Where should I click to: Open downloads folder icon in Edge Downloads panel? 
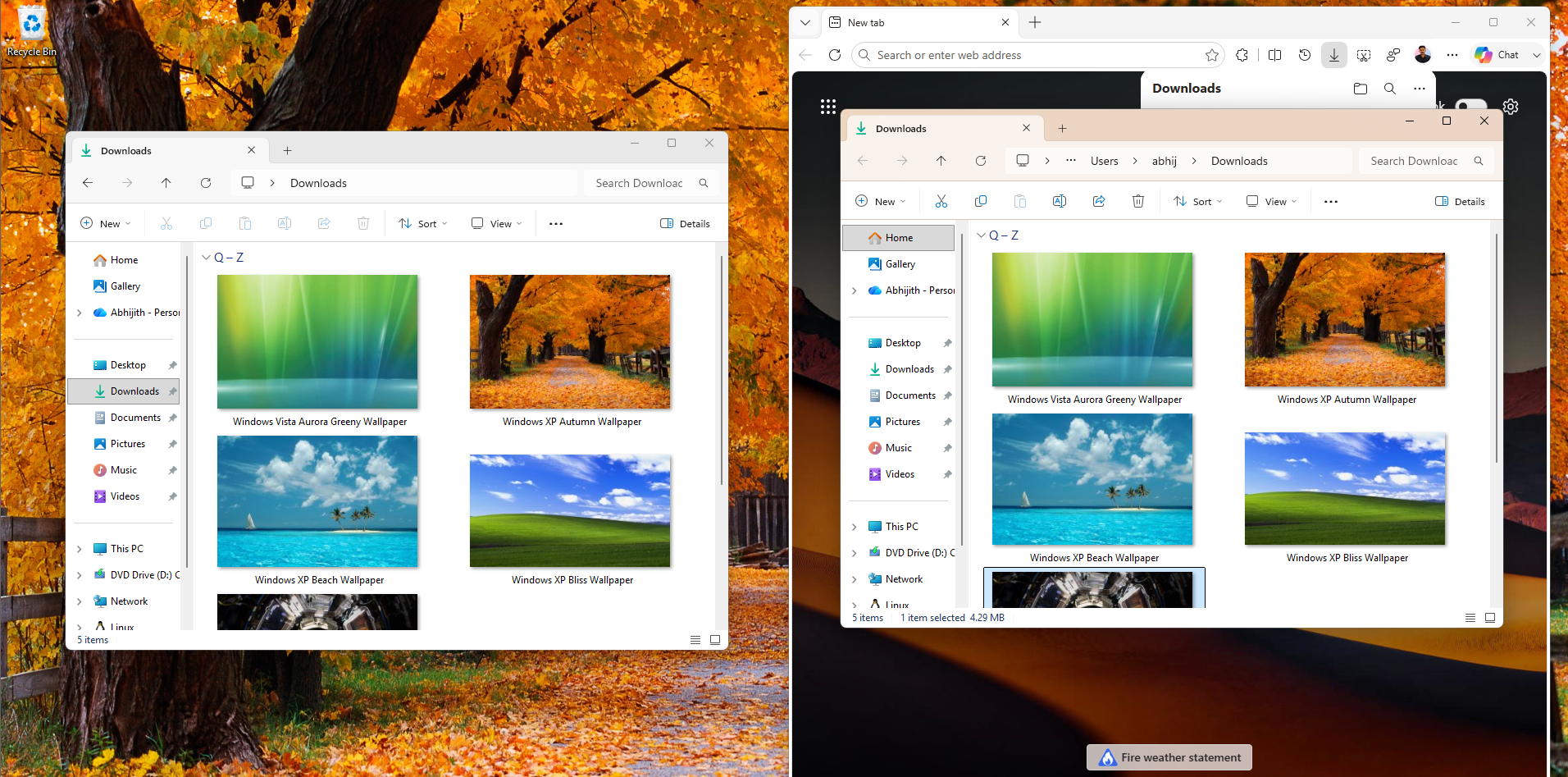[1361, 89]
